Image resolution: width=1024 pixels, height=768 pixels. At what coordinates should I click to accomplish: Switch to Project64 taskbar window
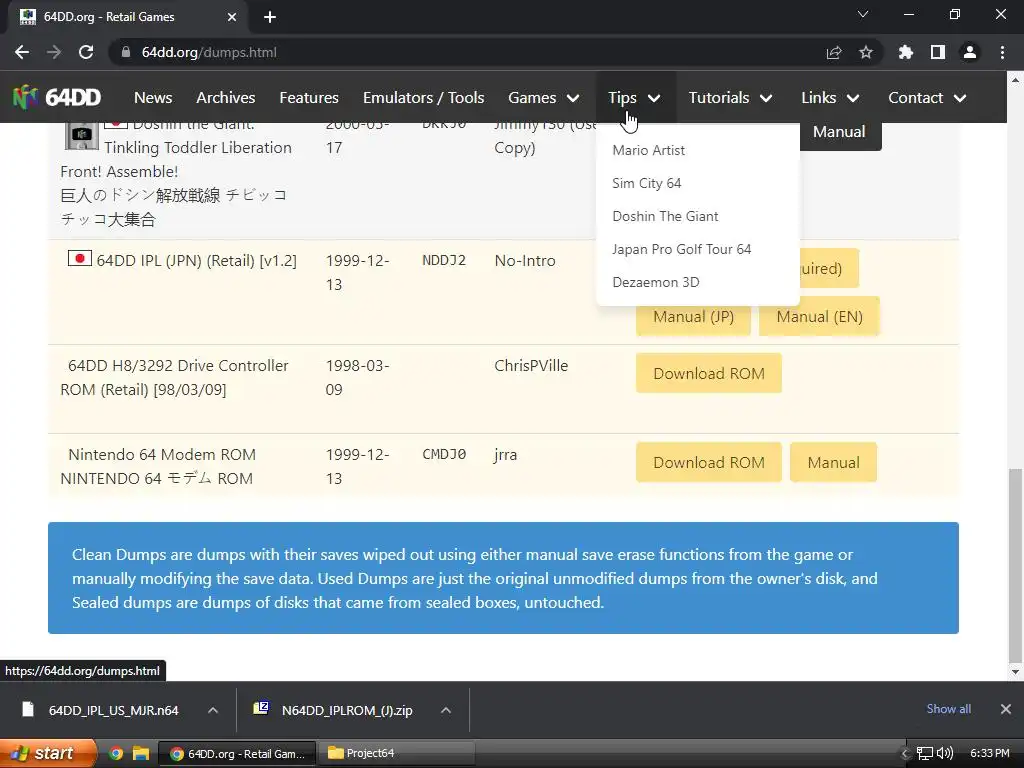[x=396, y=753]
